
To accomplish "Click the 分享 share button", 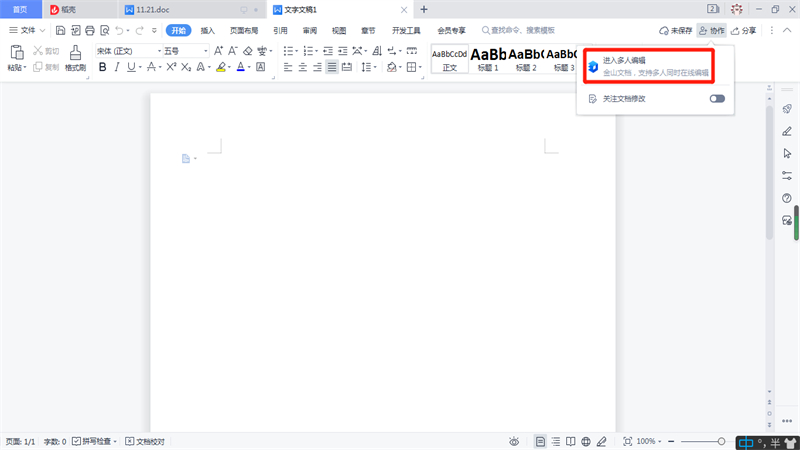I will tap(744, 31).
